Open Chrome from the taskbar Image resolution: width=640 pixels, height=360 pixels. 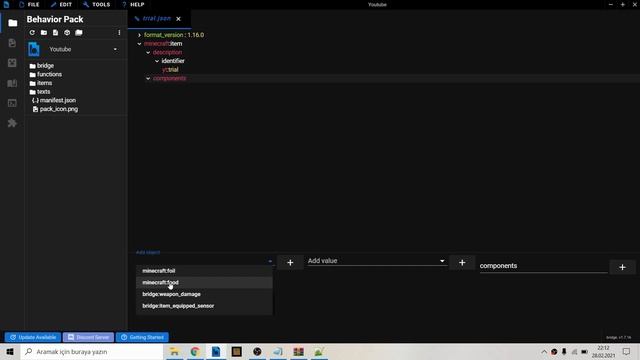[195, 351]
